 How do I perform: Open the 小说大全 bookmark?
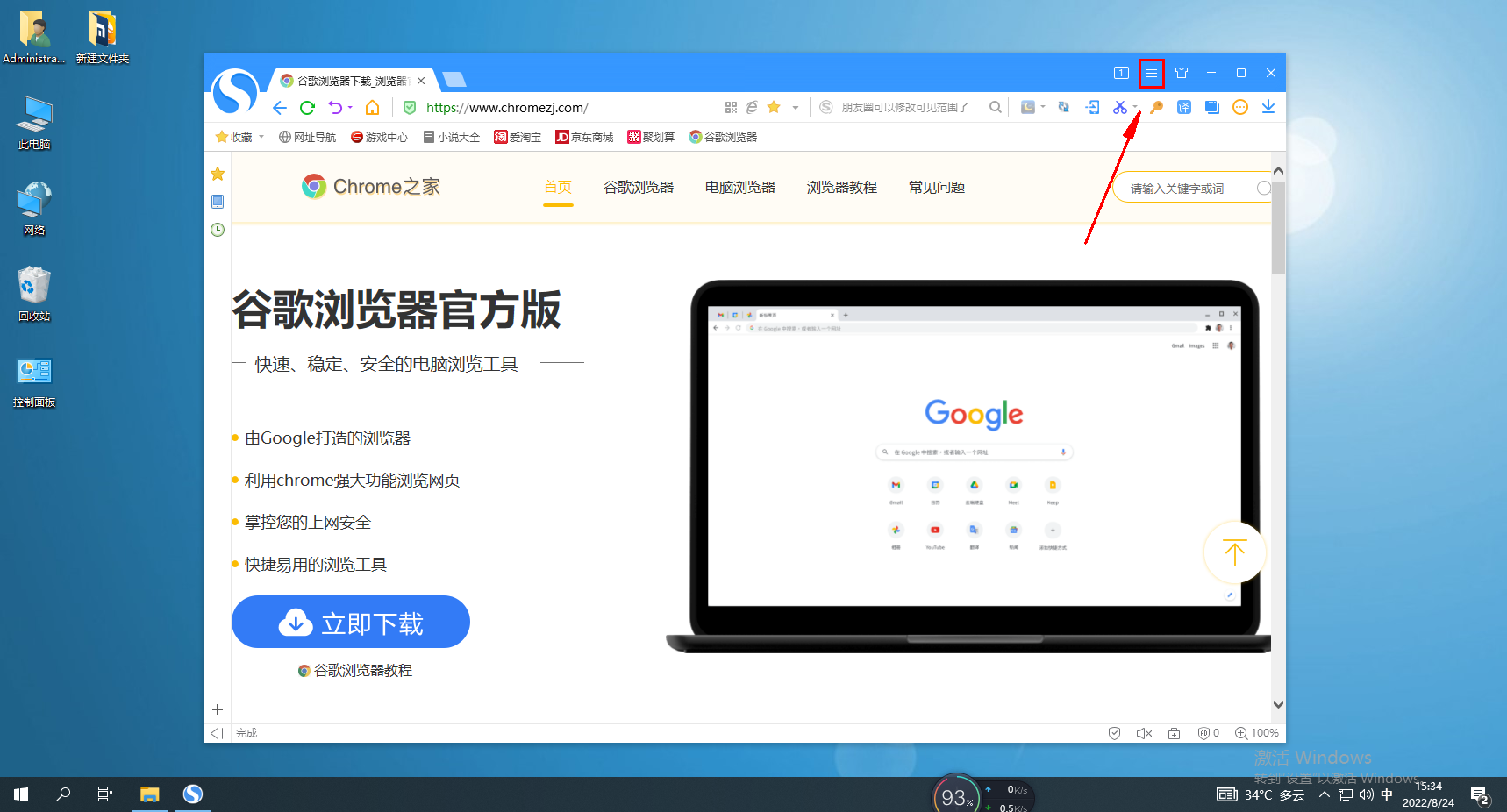[x=451, y=137]
